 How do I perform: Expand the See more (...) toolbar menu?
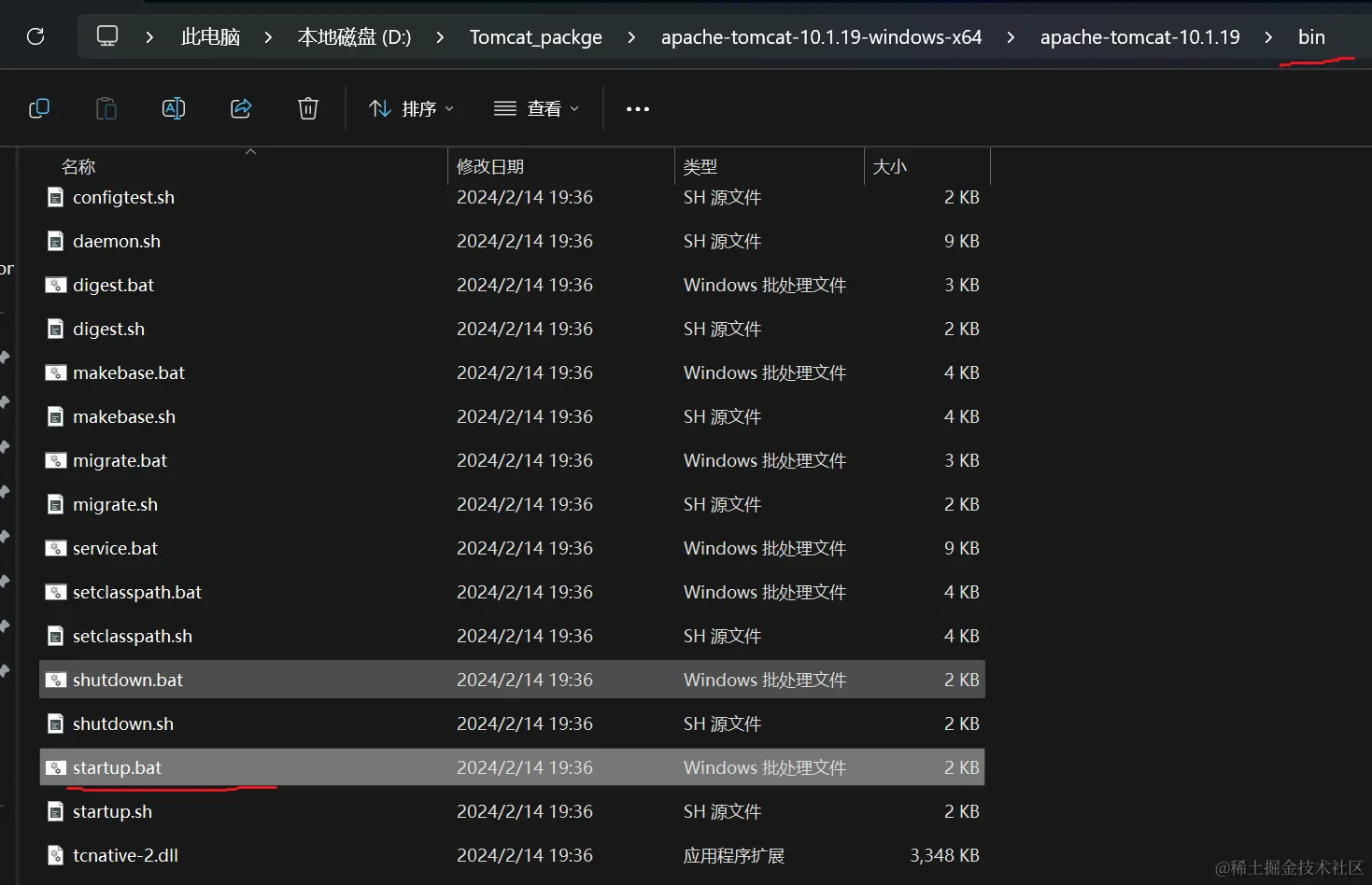pyautogui.click(x=637, y=108)
